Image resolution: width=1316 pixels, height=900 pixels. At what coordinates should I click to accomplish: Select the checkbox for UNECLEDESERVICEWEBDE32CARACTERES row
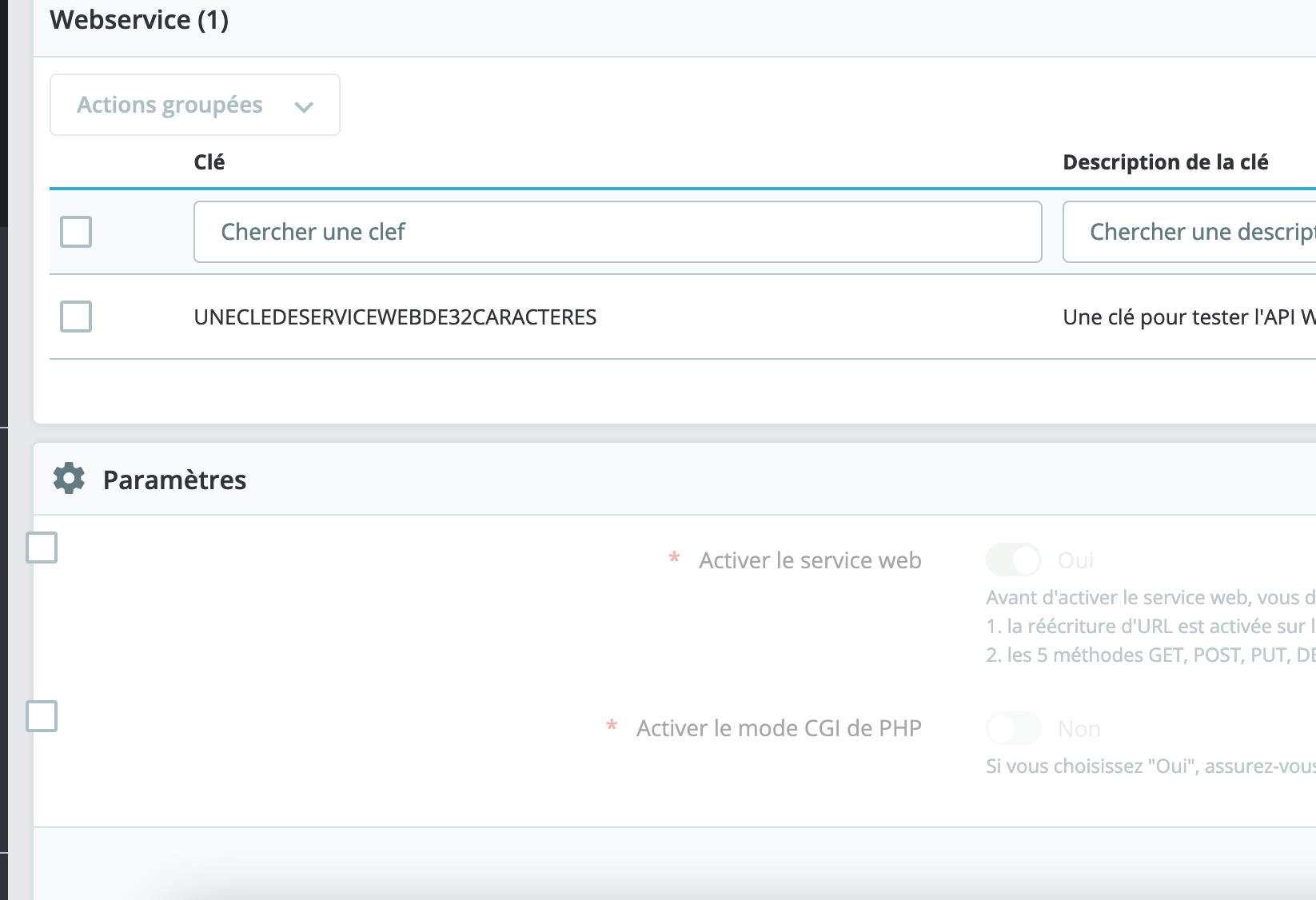[76, 317]
